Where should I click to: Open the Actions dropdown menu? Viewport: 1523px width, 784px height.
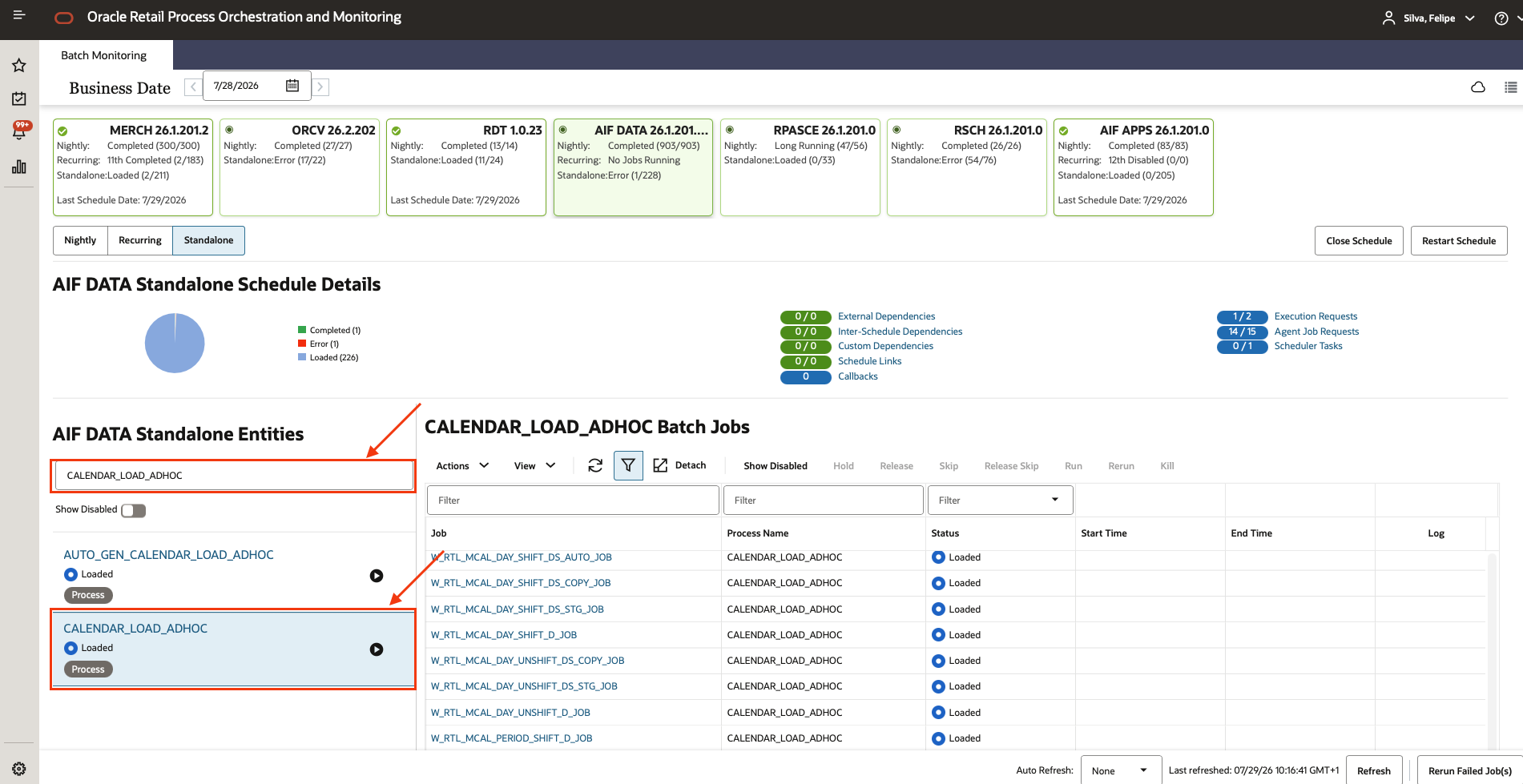[462, 466]
